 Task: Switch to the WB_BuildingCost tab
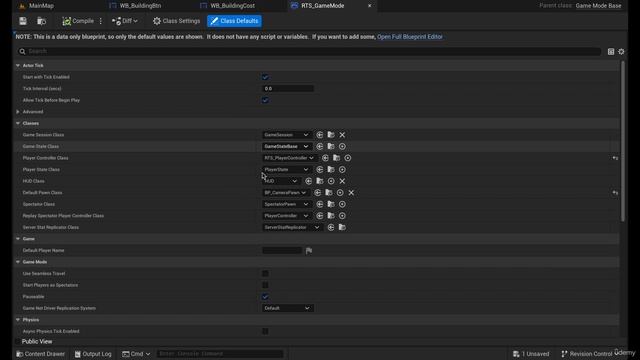[232, 6]
